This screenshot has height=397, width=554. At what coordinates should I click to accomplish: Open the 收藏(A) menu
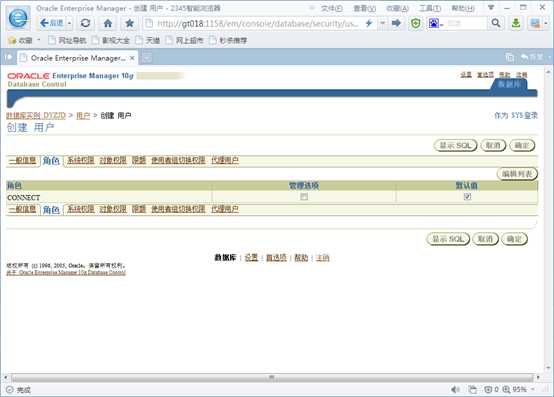397,8
